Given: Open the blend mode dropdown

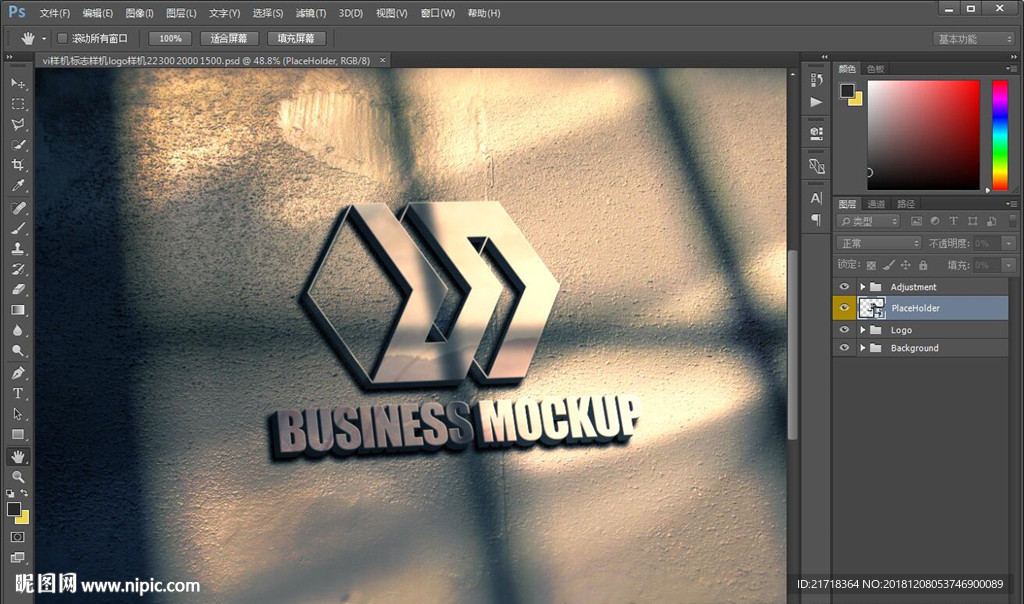Looking at the screenshot, I should [x=879, y=244].
